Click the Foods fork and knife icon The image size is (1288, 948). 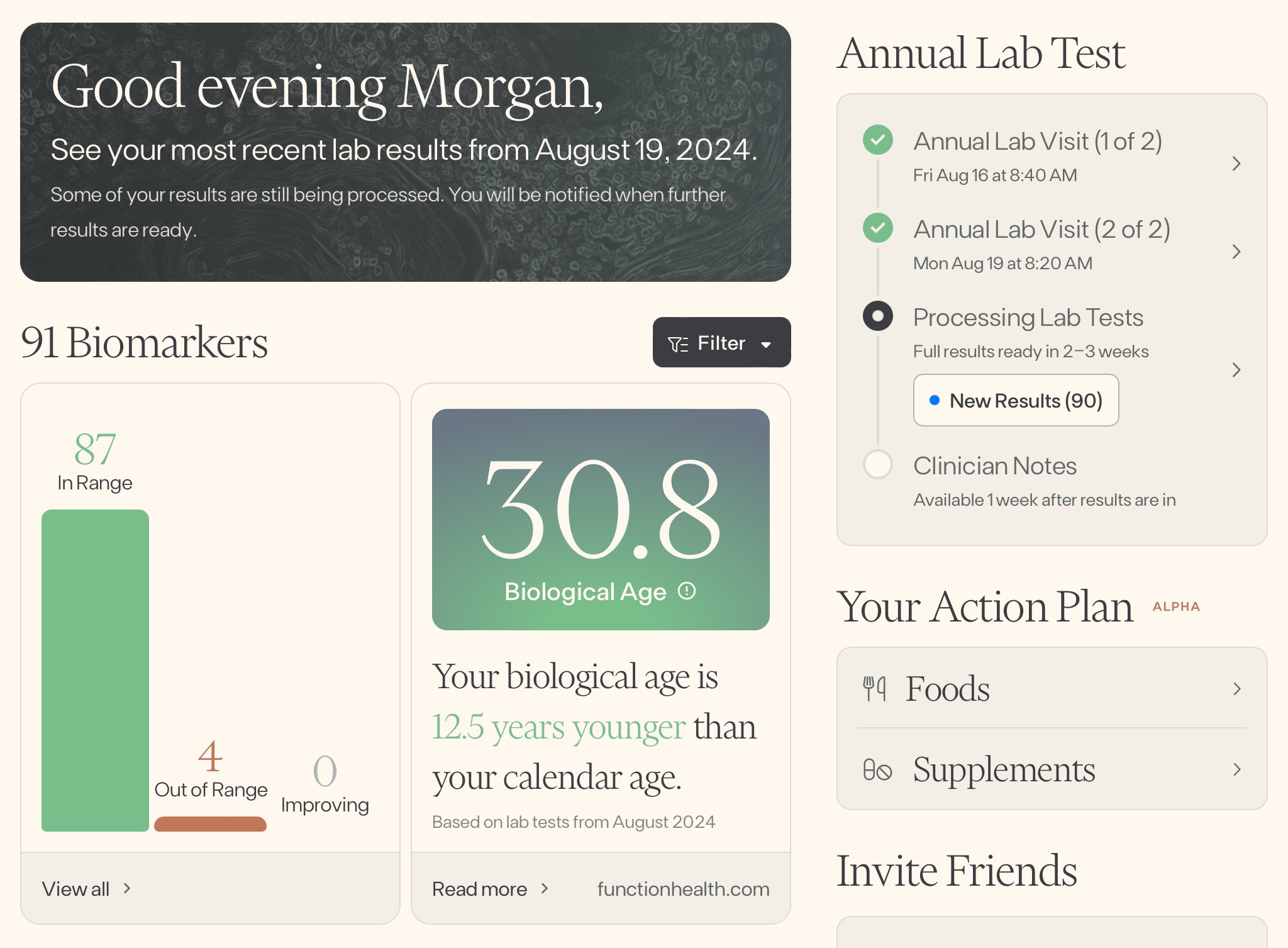point(874,689)
